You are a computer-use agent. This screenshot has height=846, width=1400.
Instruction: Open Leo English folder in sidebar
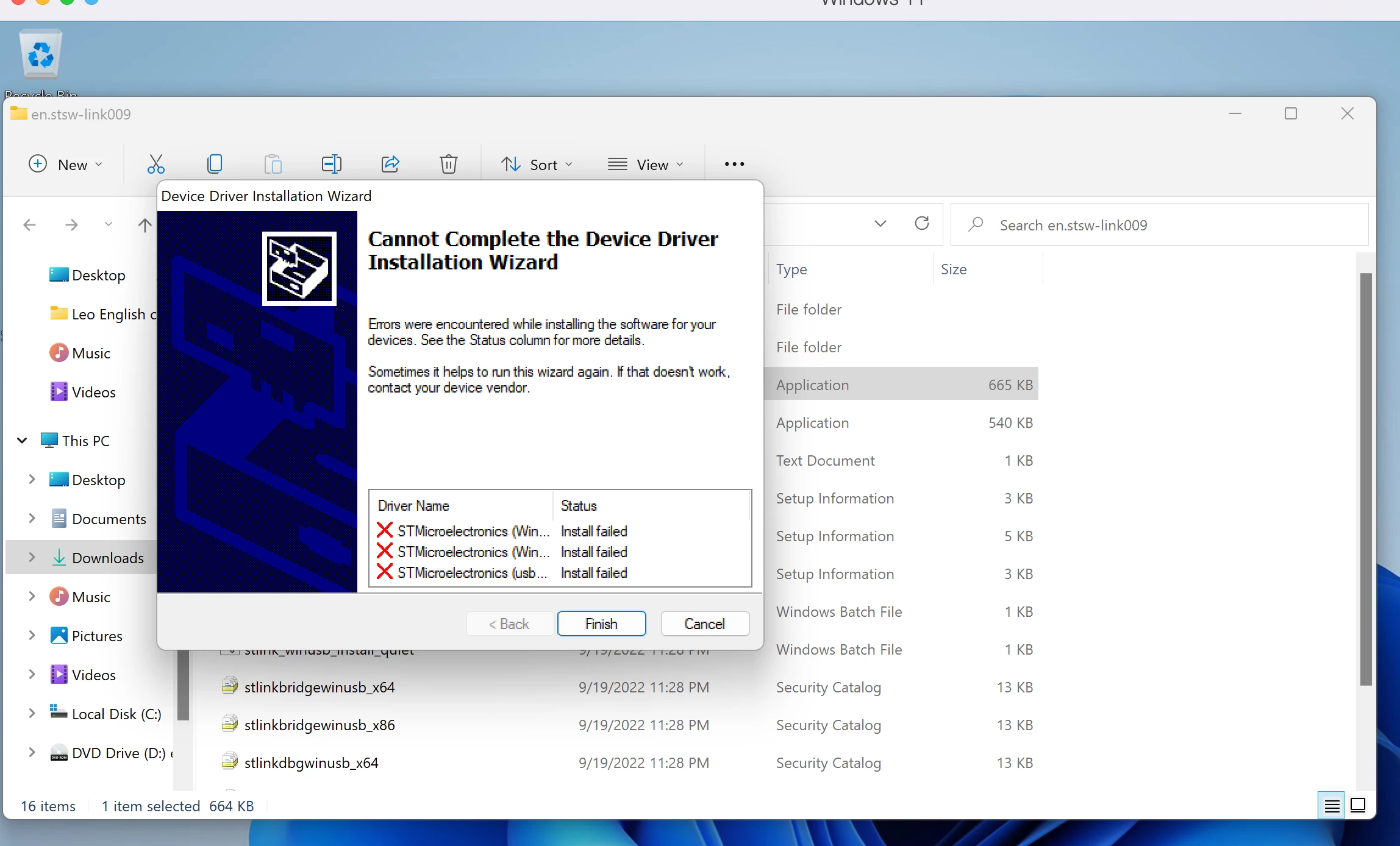click(102, 314)
